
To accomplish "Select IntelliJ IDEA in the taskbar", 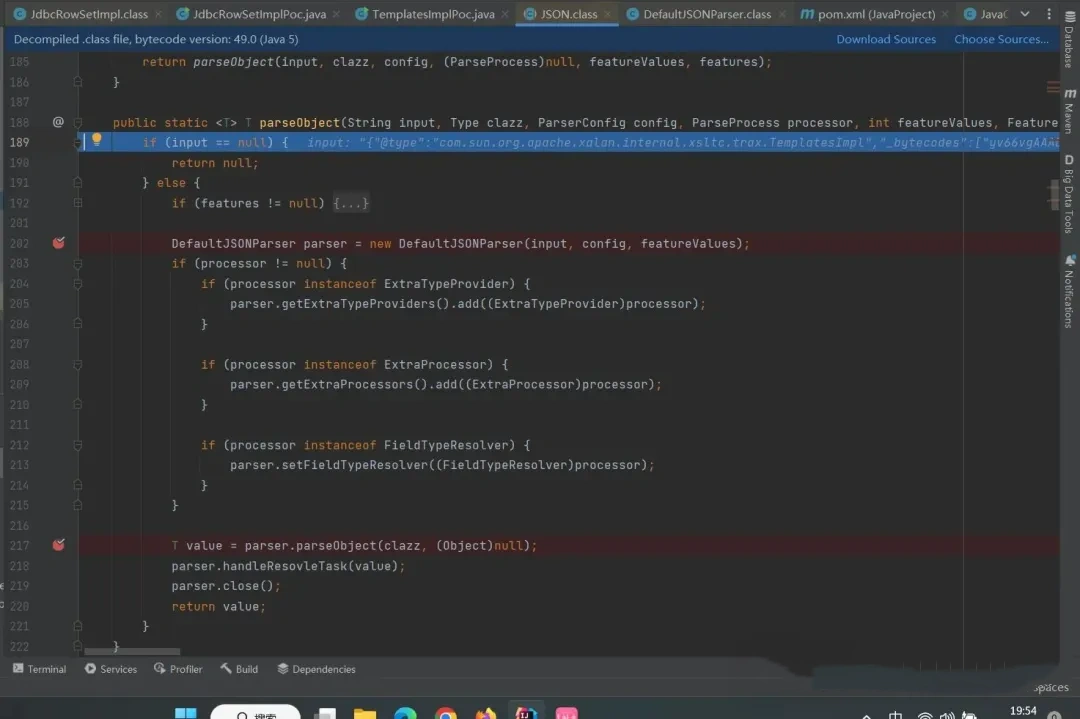I will click(x=526, y=713).
